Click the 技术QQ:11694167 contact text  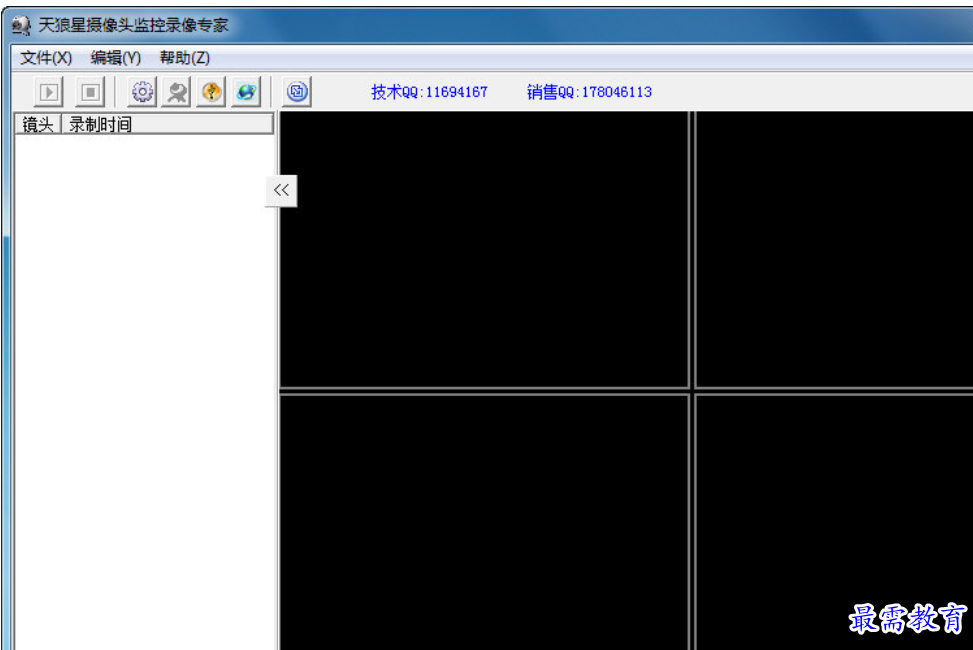coord(429,92)
